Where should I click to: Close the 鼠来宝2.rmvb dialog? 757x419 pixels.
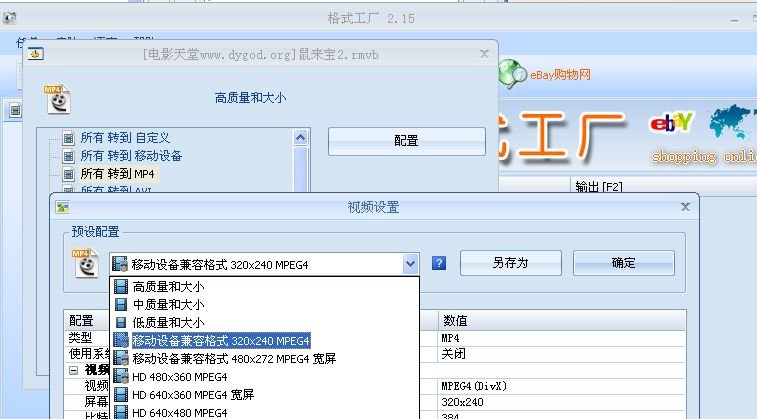coord(485,54)
